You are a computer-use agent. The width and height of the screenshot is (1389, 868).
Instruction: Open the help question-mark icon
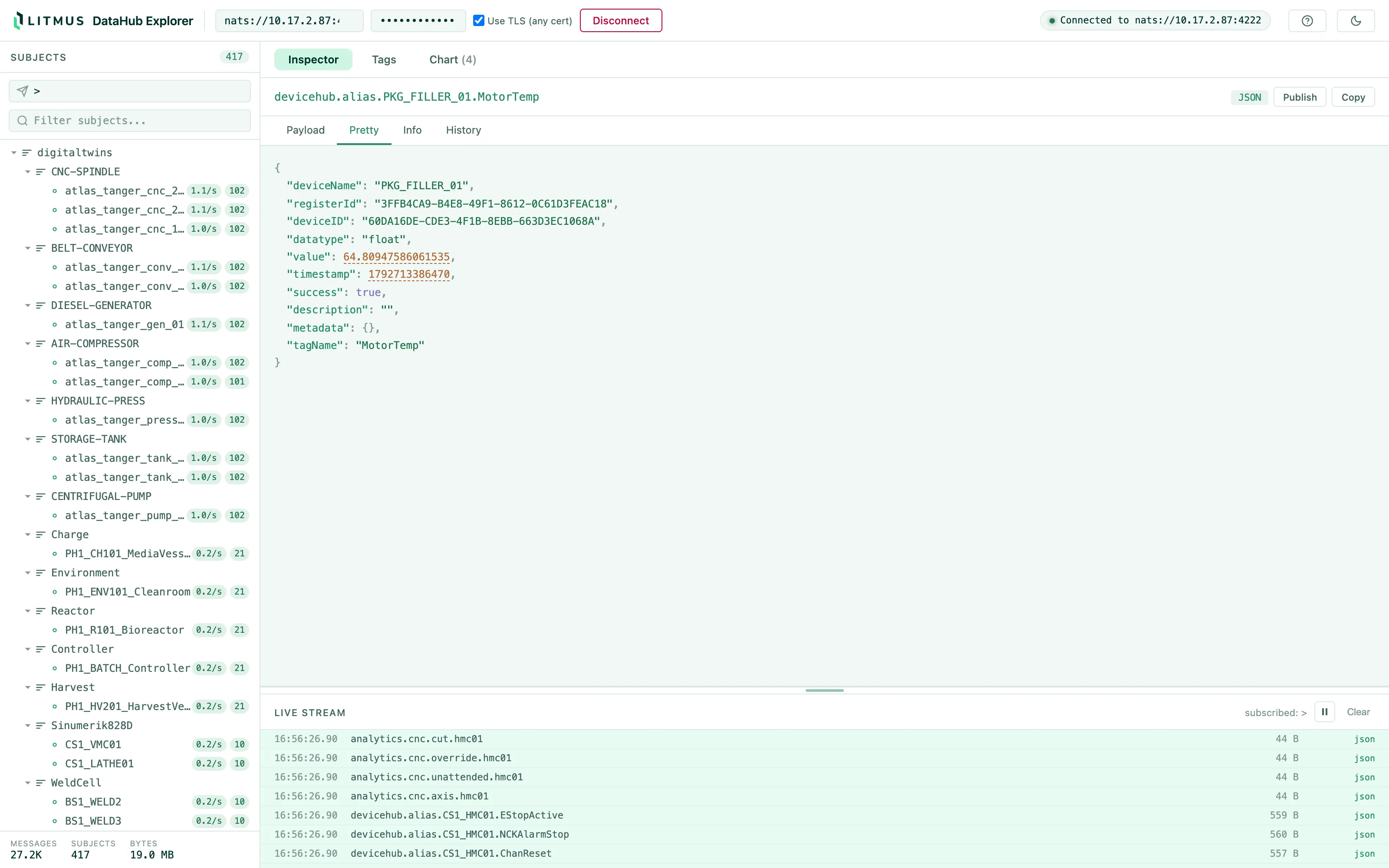[x=1307, y=21]
